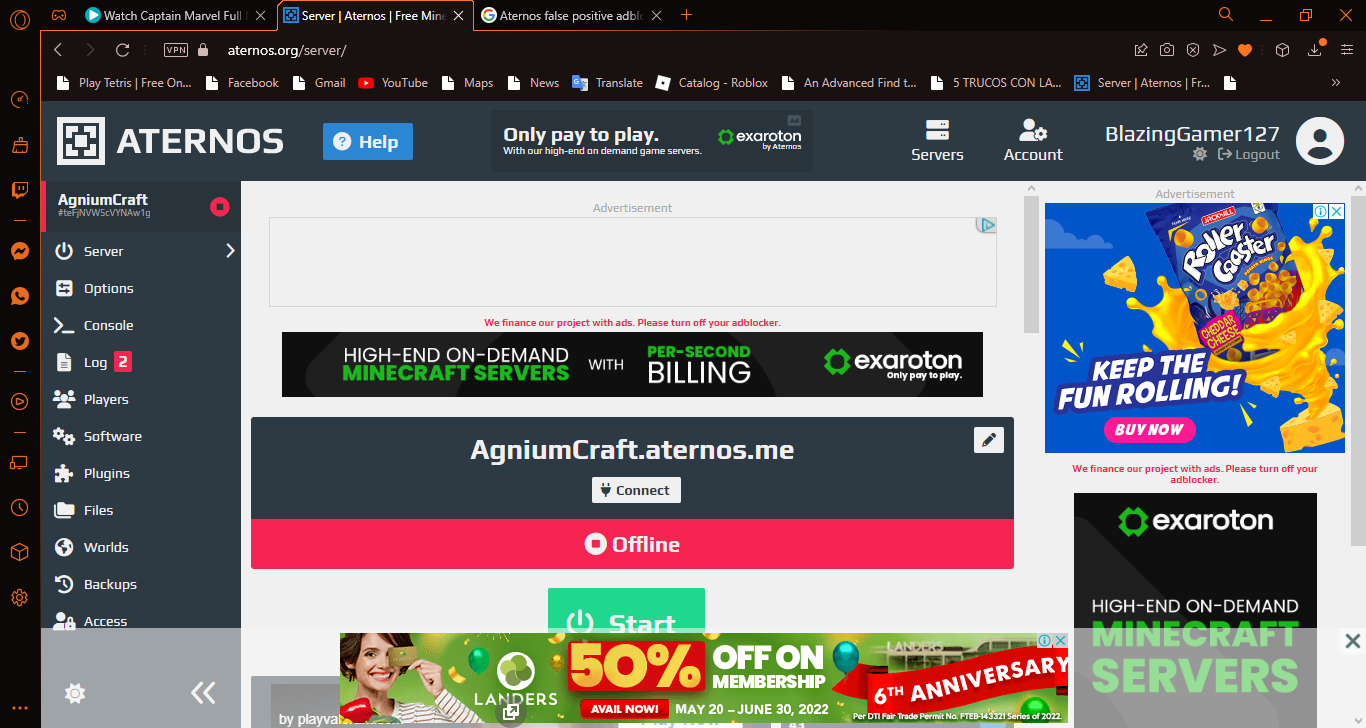
Task: Add page to bookmarks with heart icon
Action: point(1245,50)
